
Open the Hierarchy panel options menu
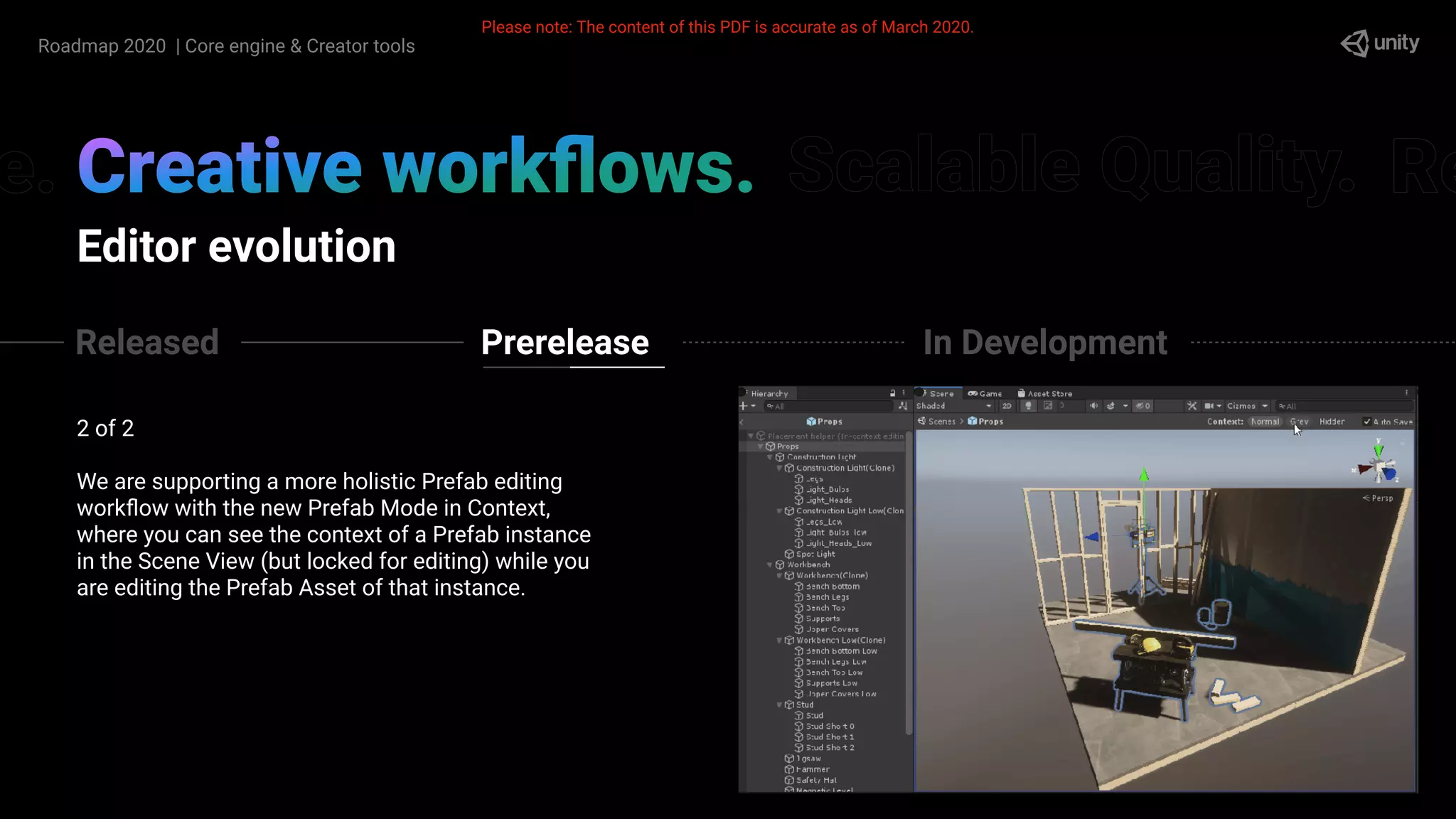(x=904, y=393)
